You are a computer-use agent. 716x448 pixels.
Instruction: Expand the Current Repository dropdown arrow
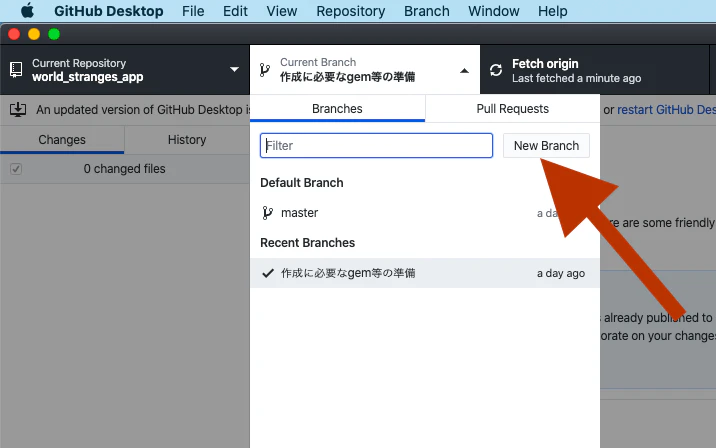[x=234, y=69]
